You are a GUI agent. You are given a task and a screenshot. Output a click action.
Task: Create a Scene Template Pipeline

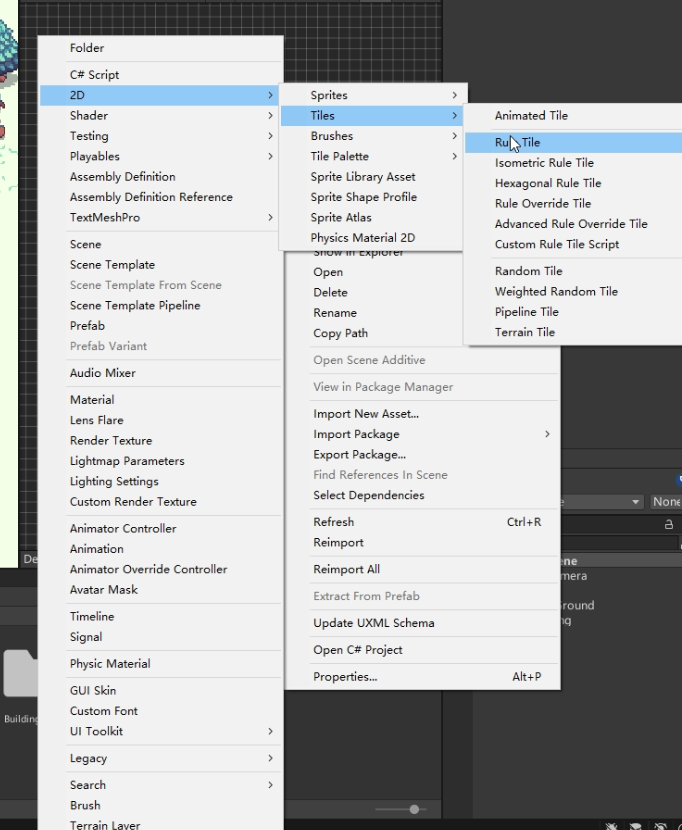point(160,305)
